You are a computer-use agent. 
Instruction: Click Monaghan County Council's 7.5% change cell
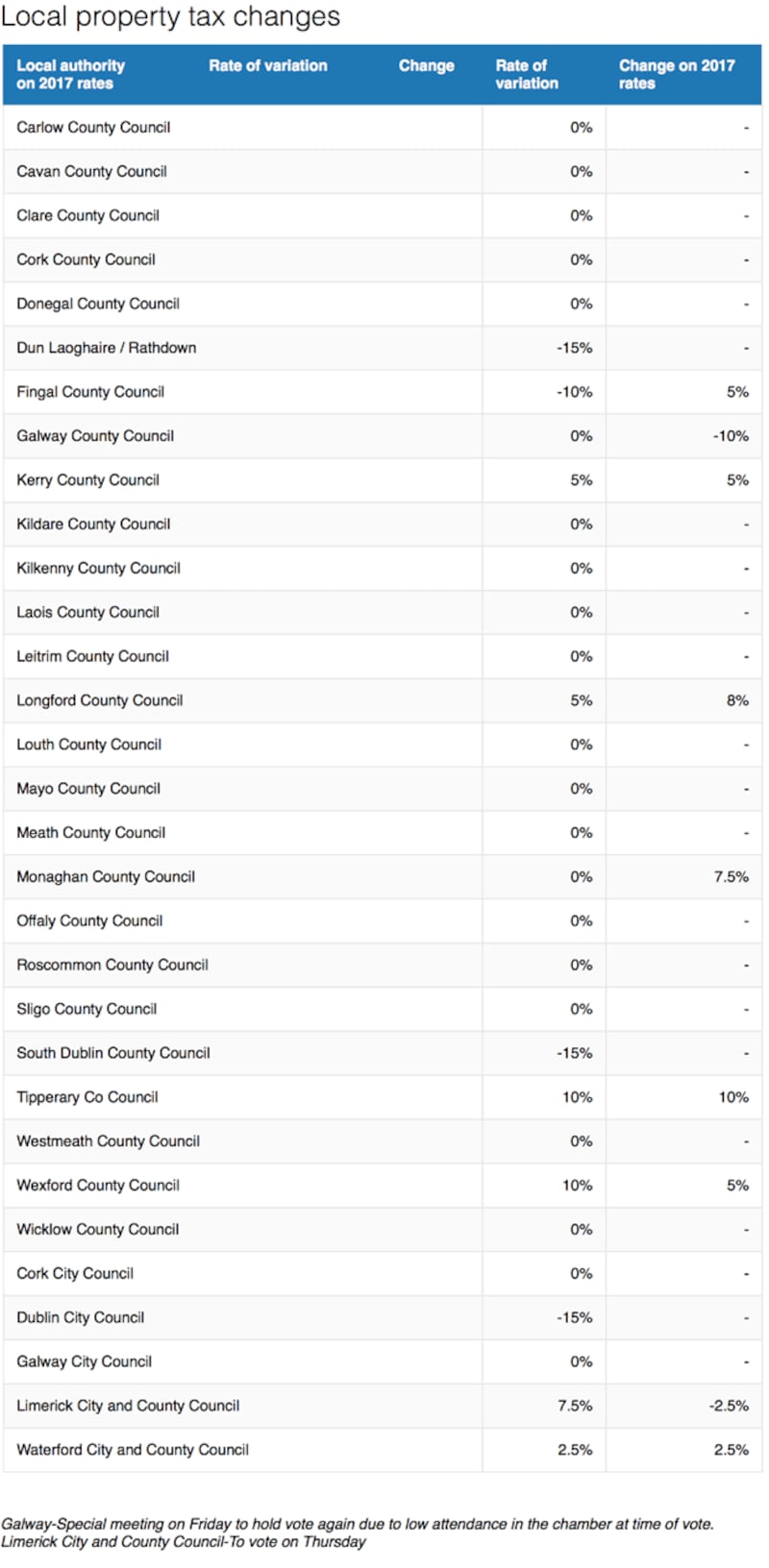tap(731, 877)
